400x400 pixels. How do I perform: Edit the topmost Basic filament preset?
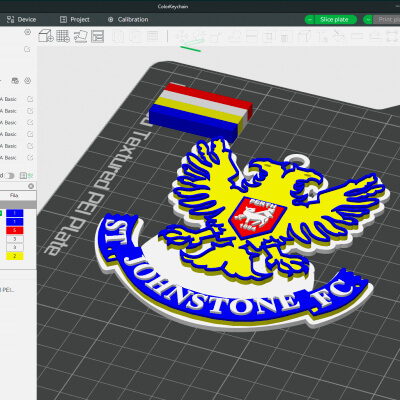tap(30, 99)
